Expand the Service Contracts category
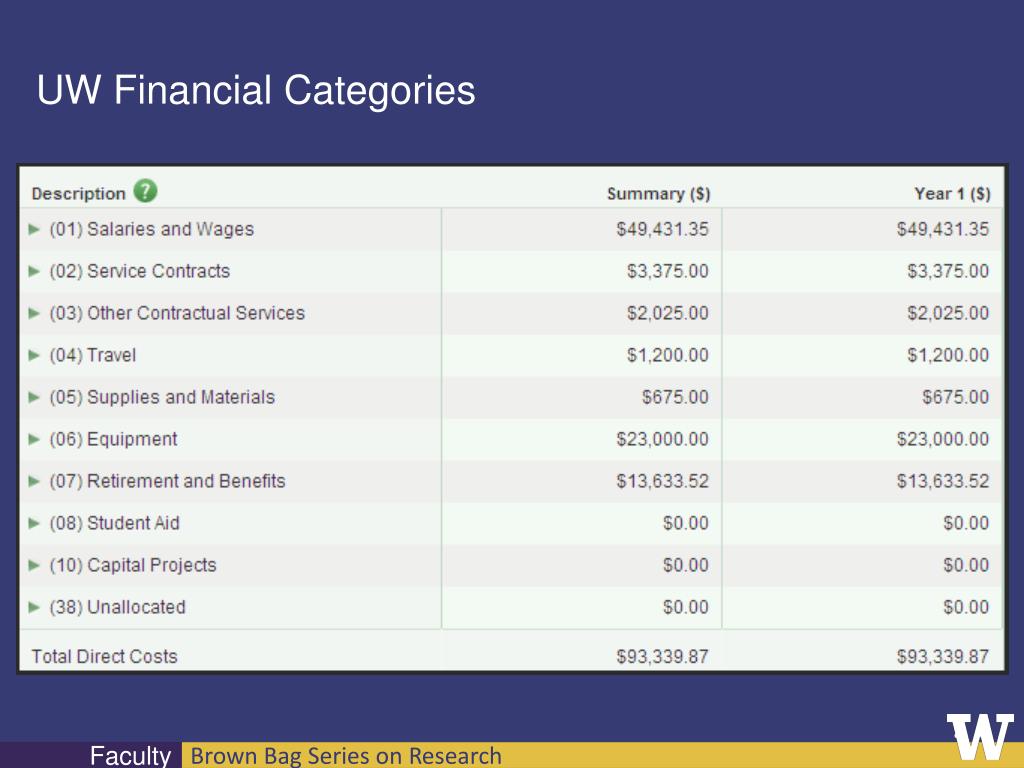Screen dimensions: 1024x768 click(35, 271)
